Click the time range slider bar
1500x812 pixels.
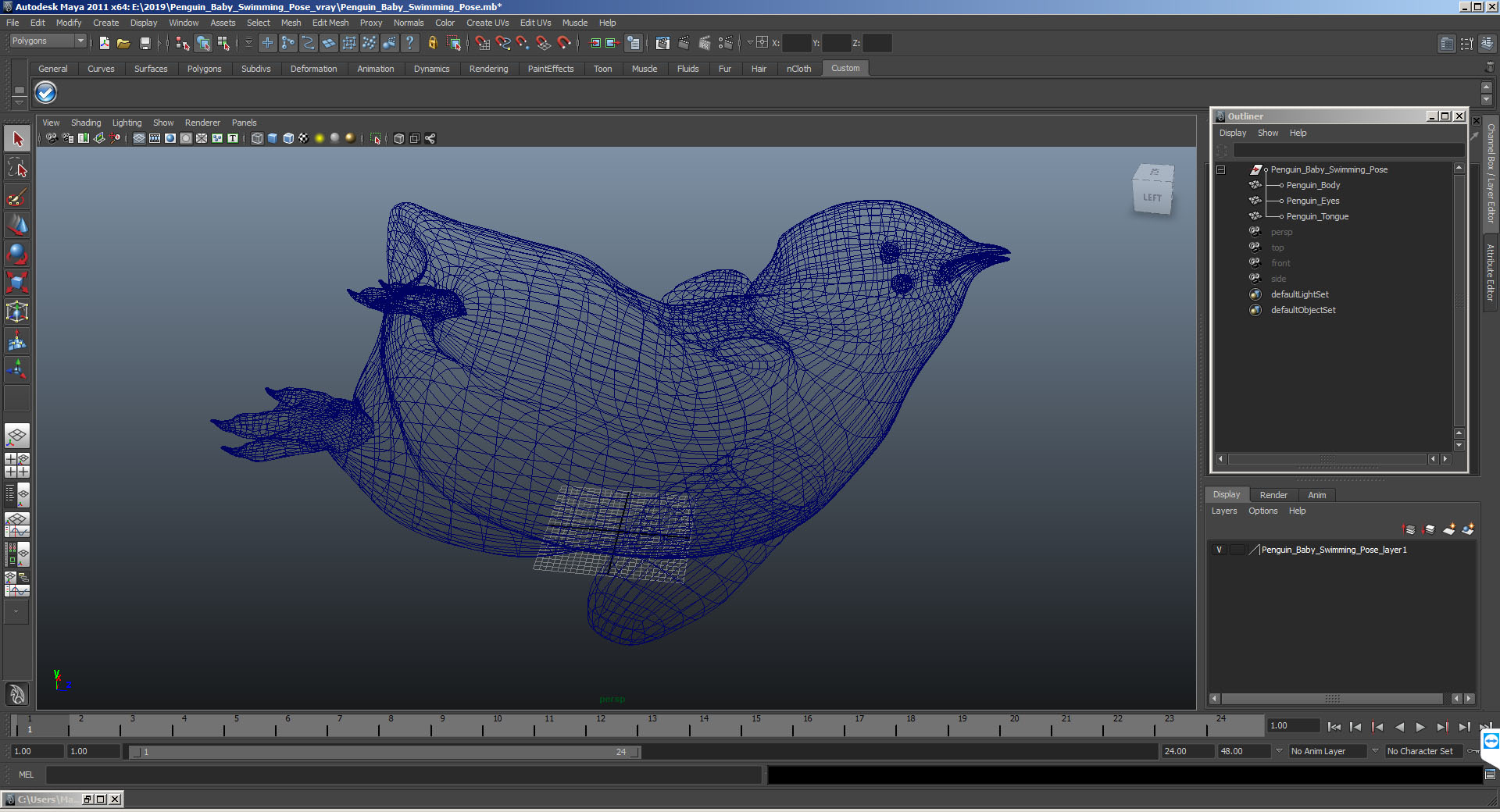click(x=385, y=752)
